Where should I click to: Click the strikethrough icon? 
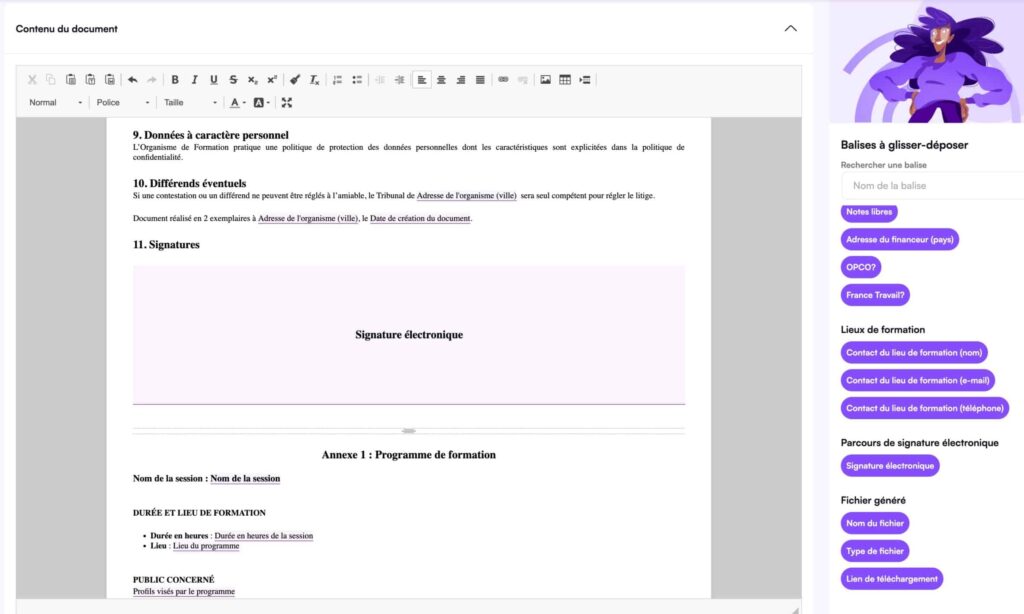(233, 80)
